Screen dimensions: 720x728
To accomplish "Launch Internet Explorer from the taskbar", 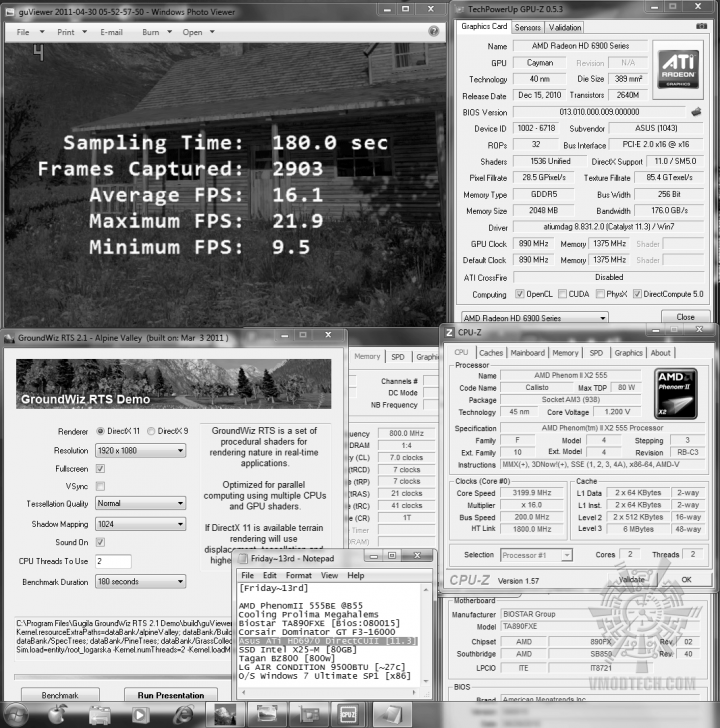I will point(183,715).
